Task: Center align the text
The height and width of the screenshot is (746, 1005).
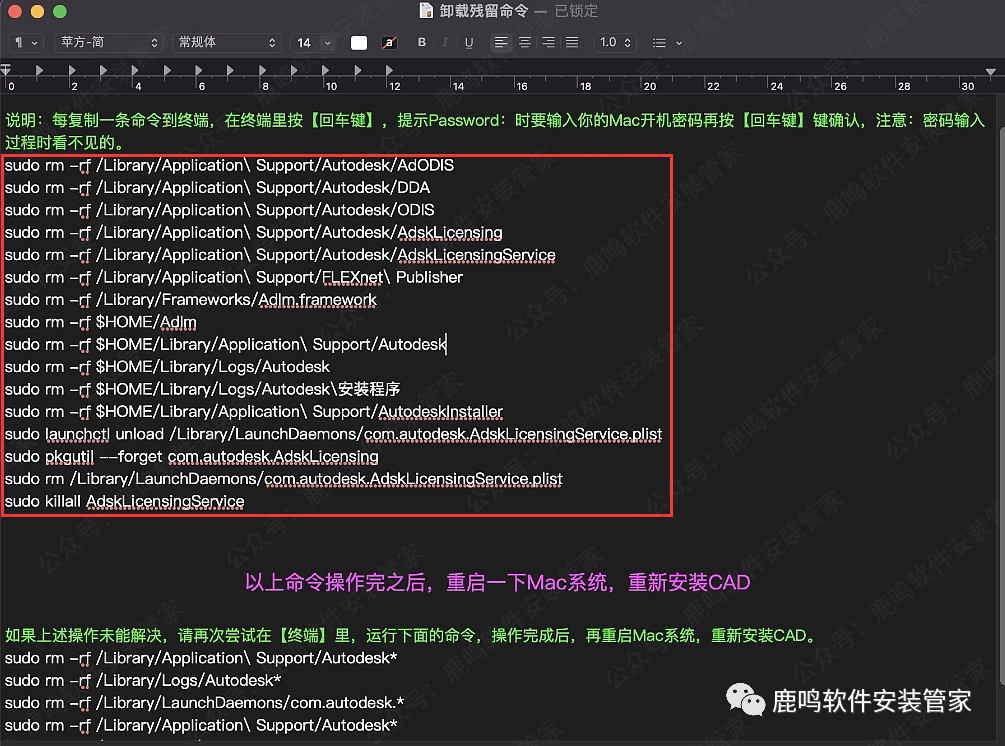Action: pos(525,43)
